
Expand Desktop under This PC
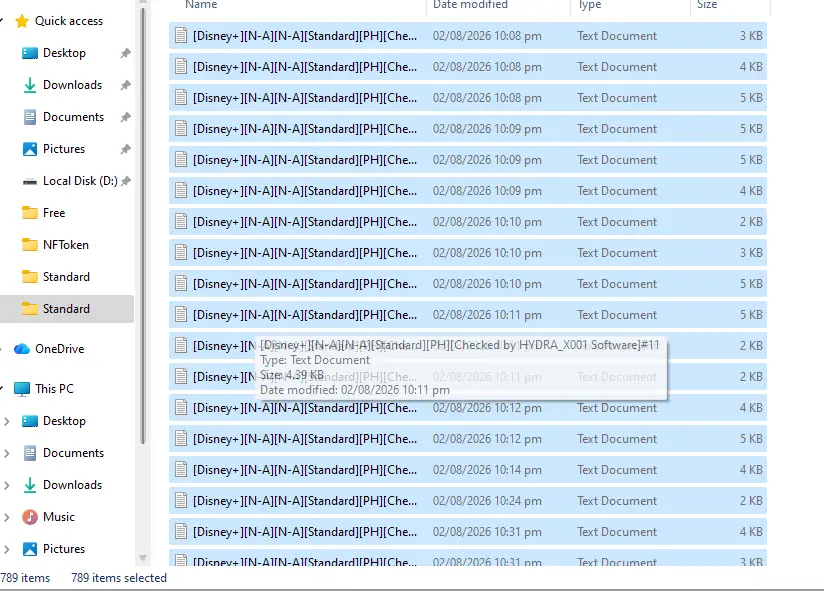(6, 421)
